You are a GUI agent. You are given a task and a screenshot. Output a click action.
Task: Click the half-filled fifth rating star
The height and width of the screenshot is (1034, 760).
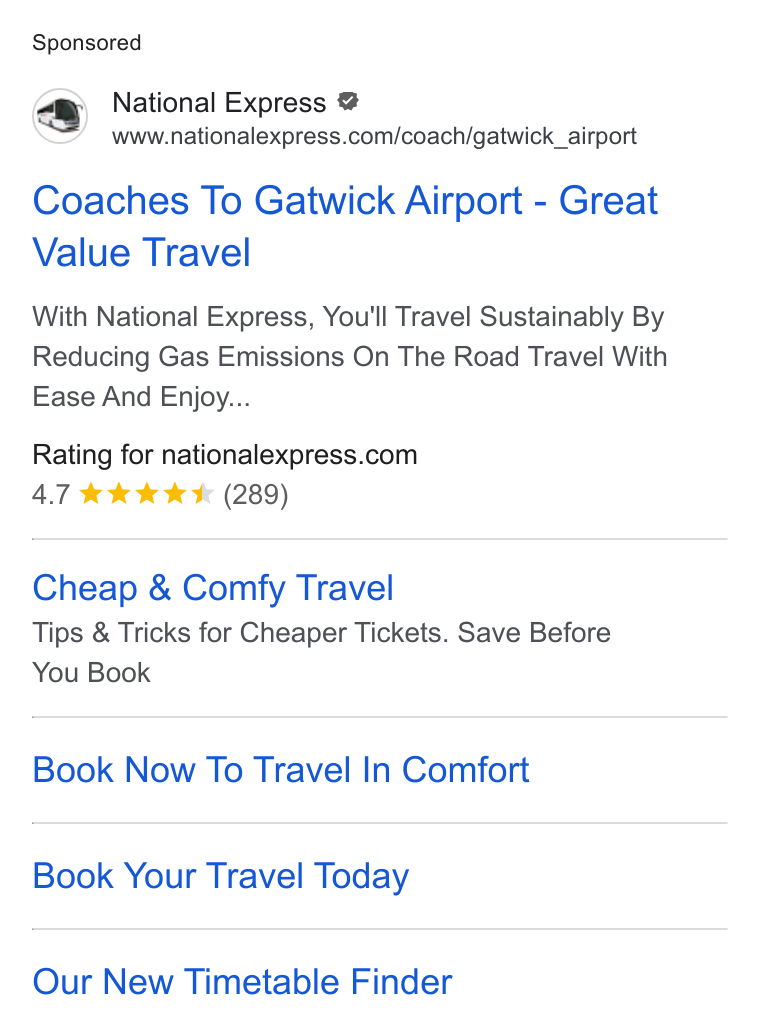[203, 494]
